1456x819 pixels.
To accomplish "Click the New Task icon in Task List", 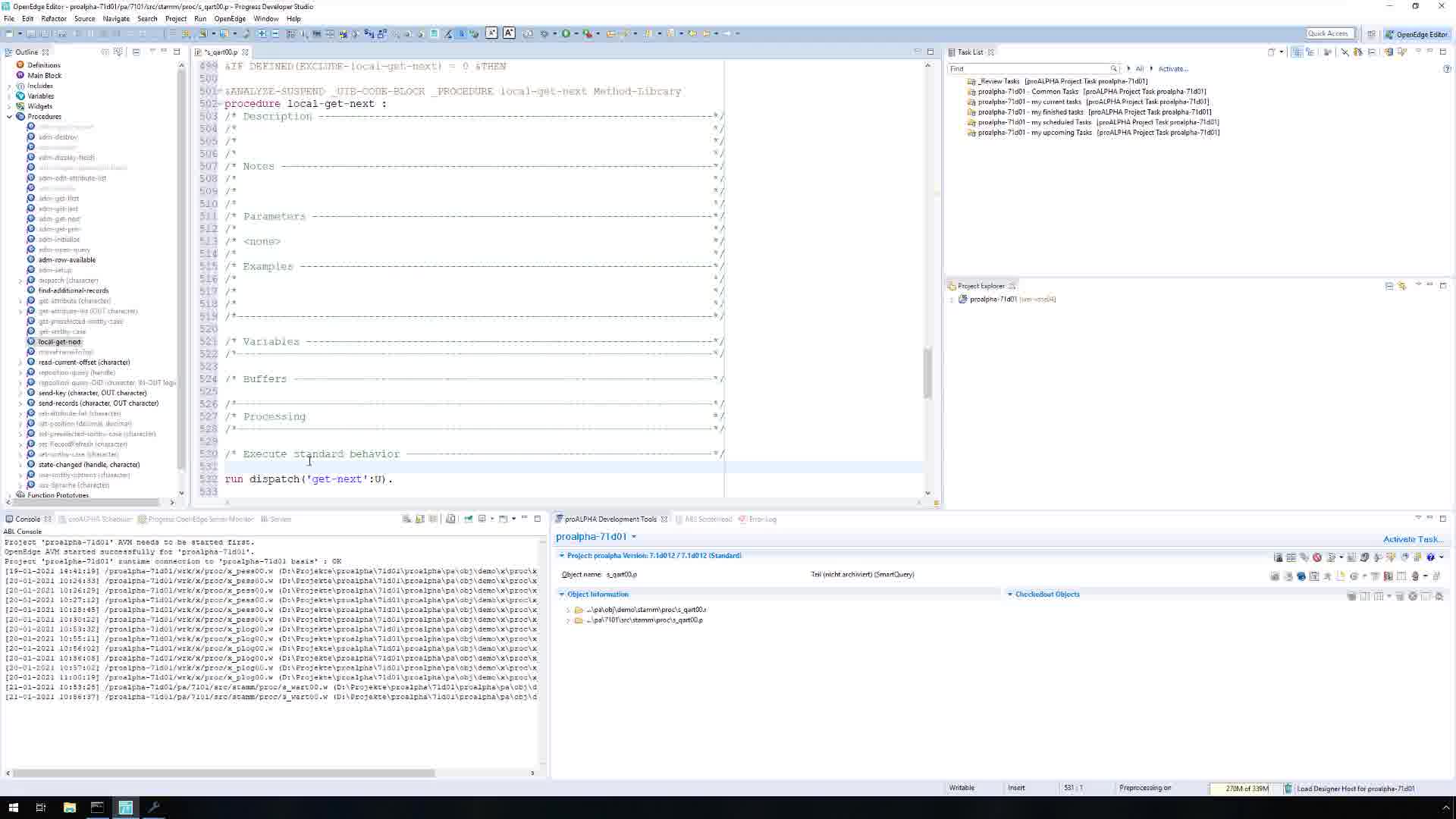I will (1272, 52).
